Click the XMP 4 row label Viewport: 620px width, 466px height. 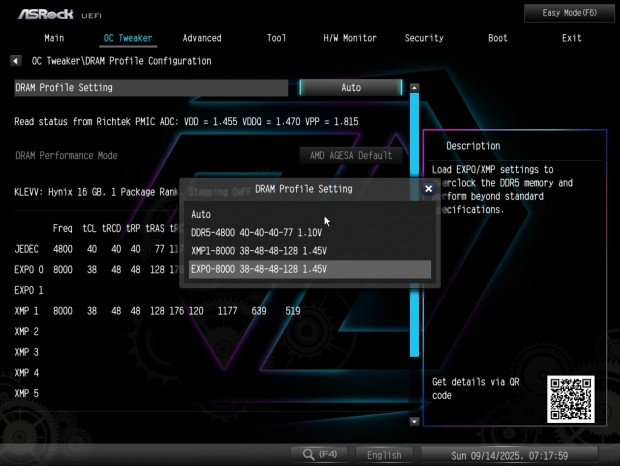pos(26,372)
